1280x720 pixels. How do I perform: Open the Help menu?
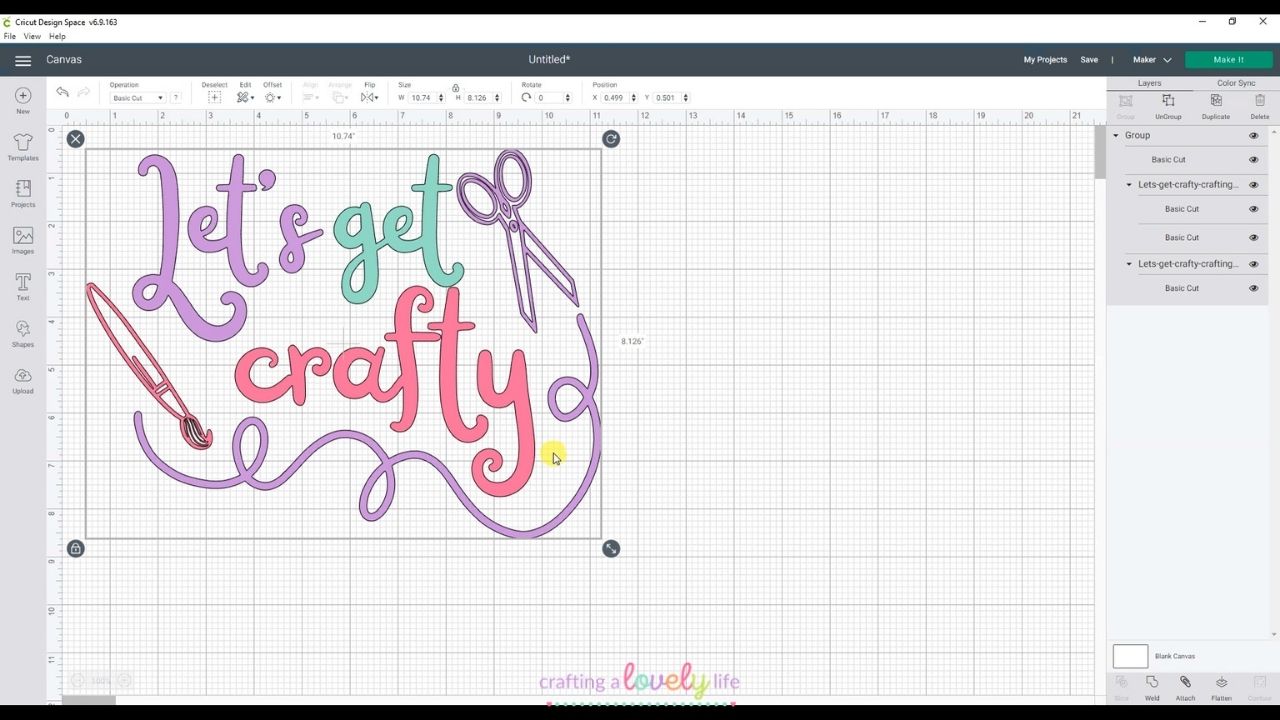point(57,37)
